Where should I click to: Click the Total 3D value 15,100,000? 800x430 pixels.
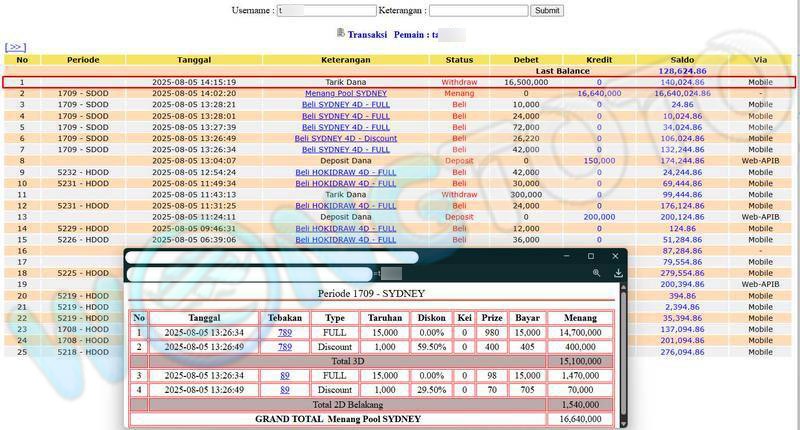click(580, 361)
